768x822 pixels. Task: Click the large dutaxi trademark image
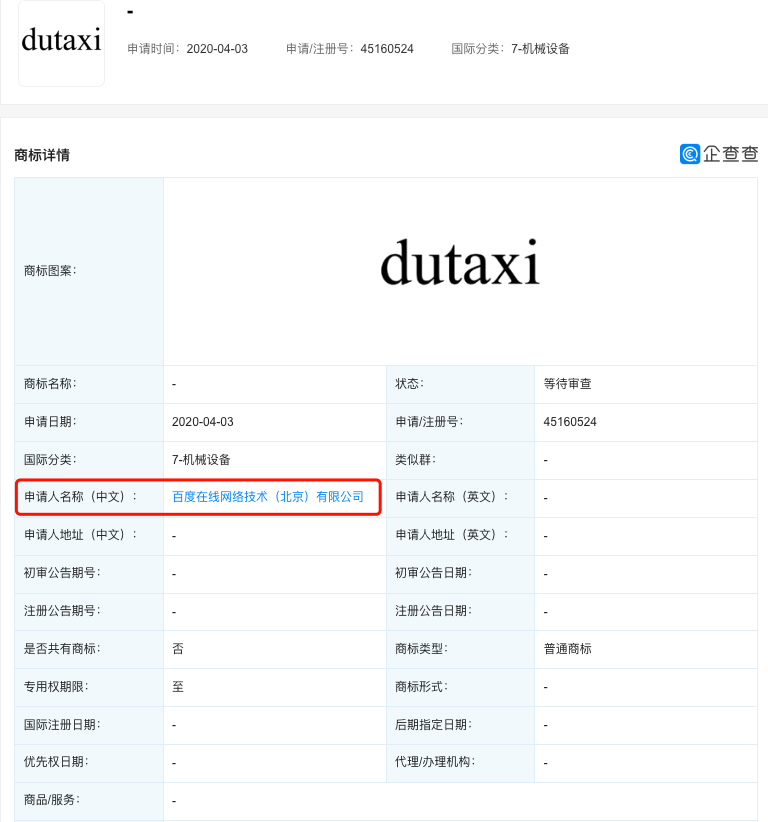point(460,262)
